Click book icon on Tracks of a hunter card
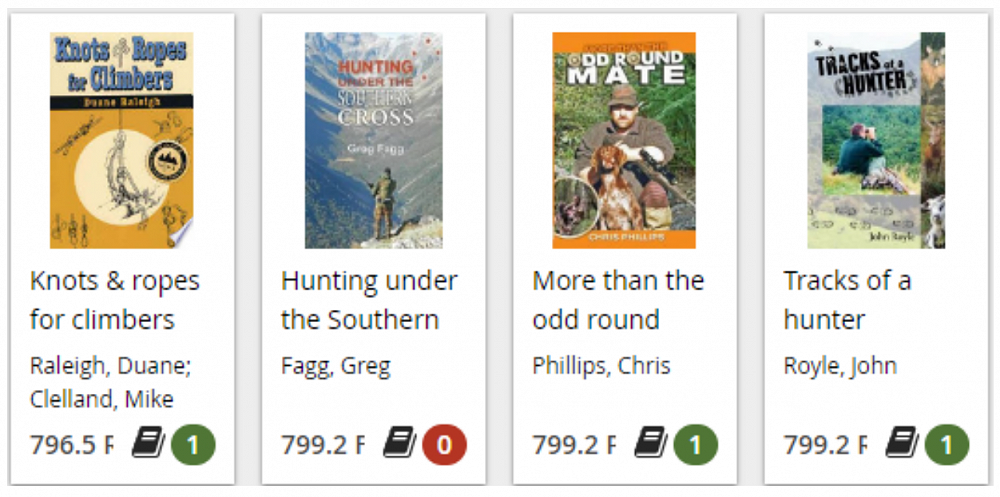 coord(901,443)
